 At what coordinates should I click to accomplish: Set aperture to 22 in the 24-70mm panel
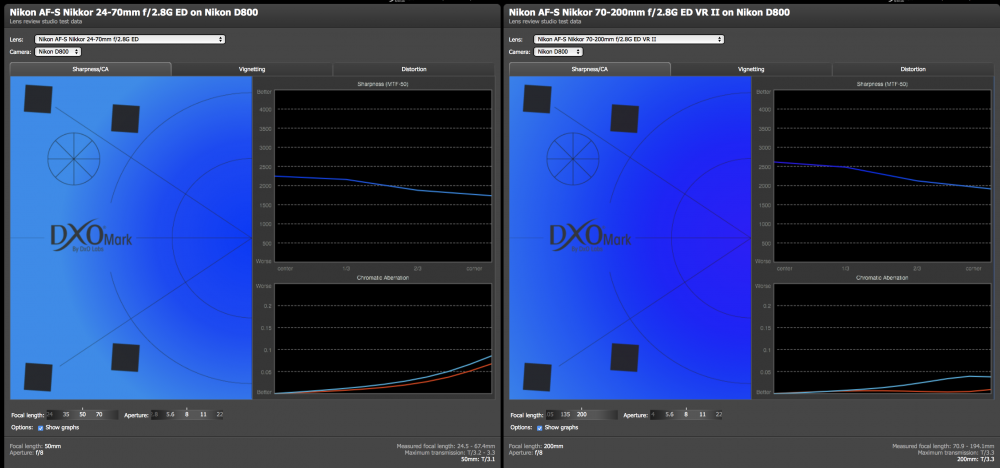[x=219, y=414]
